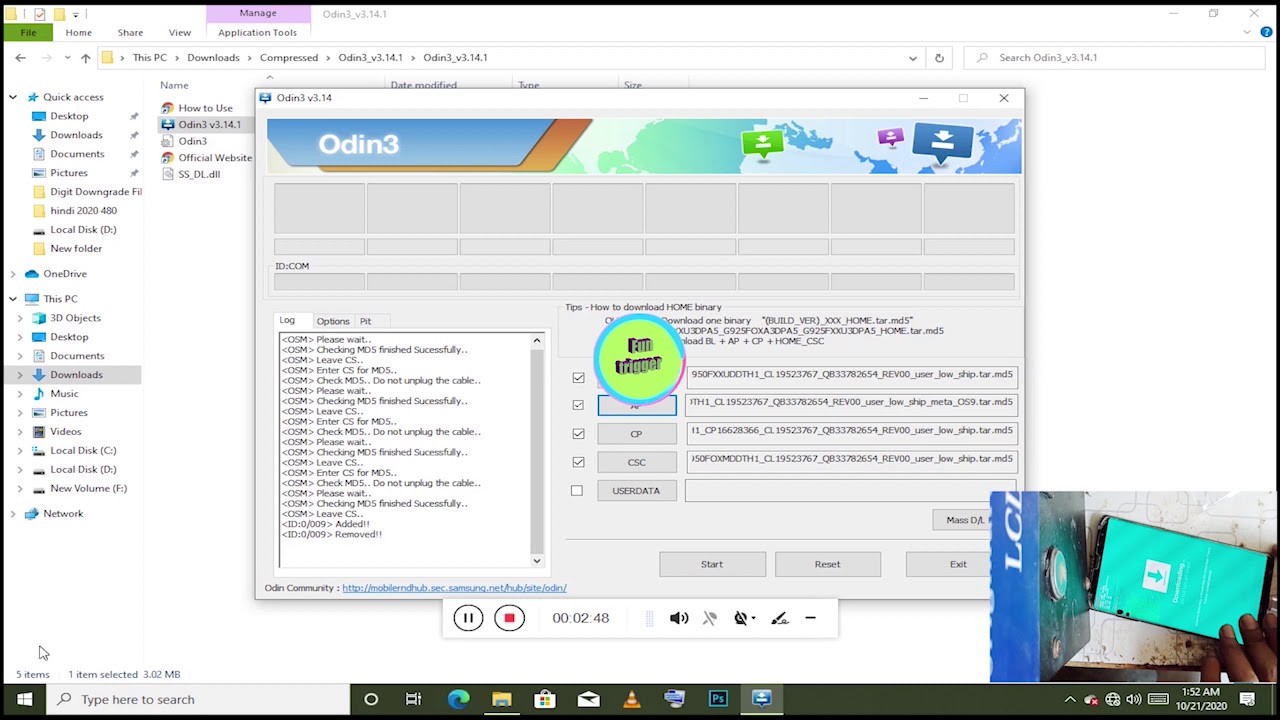
Task: Go up one folder level in Explorer
Action: tap(86, 58)
